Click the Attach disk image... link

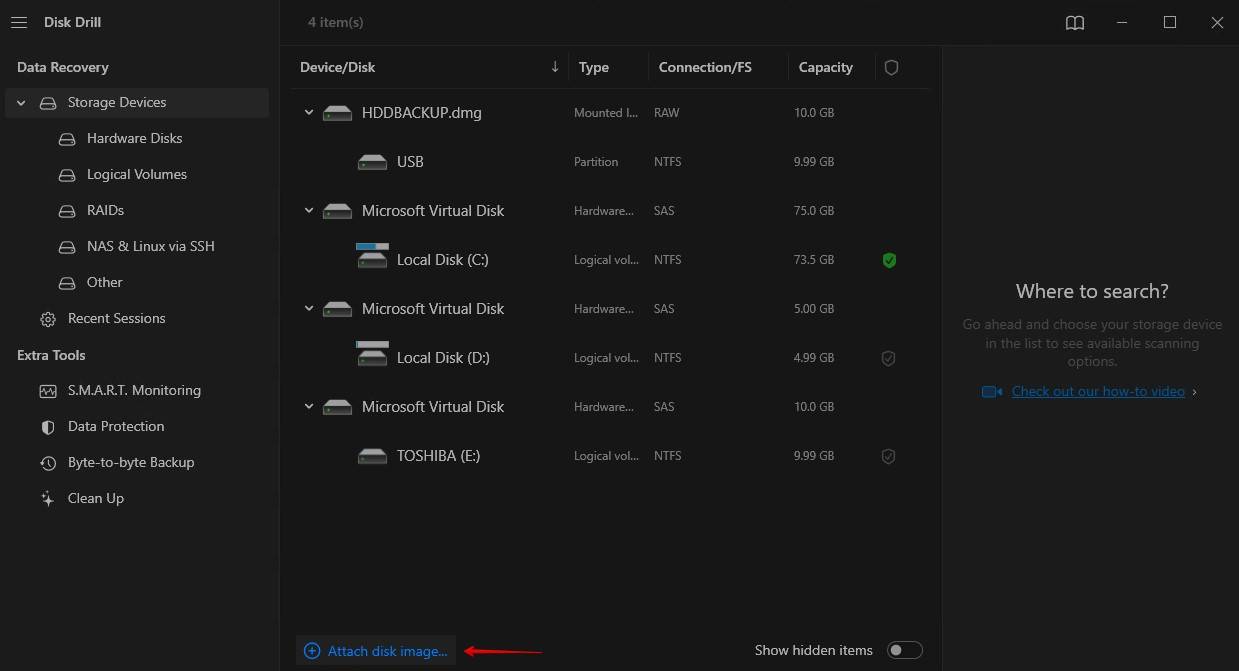click(x=388, y=651)
